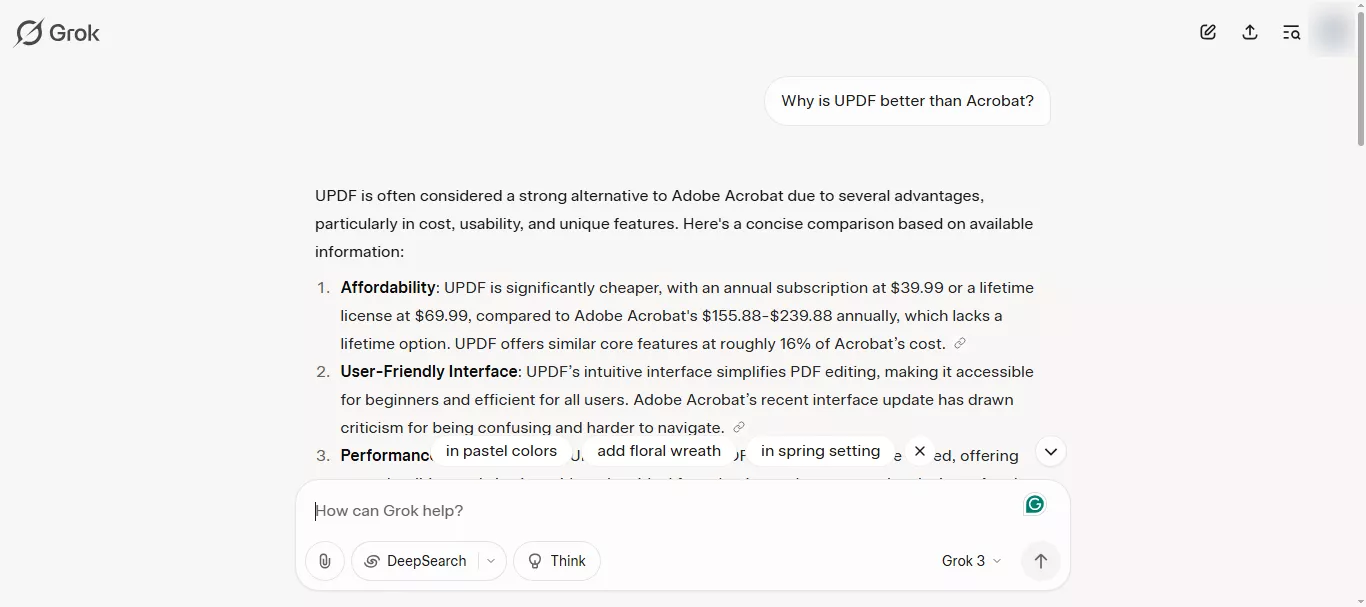Focus the 'How can Grok help?' input
1366x607 pixels.
(x=665, y=511)
